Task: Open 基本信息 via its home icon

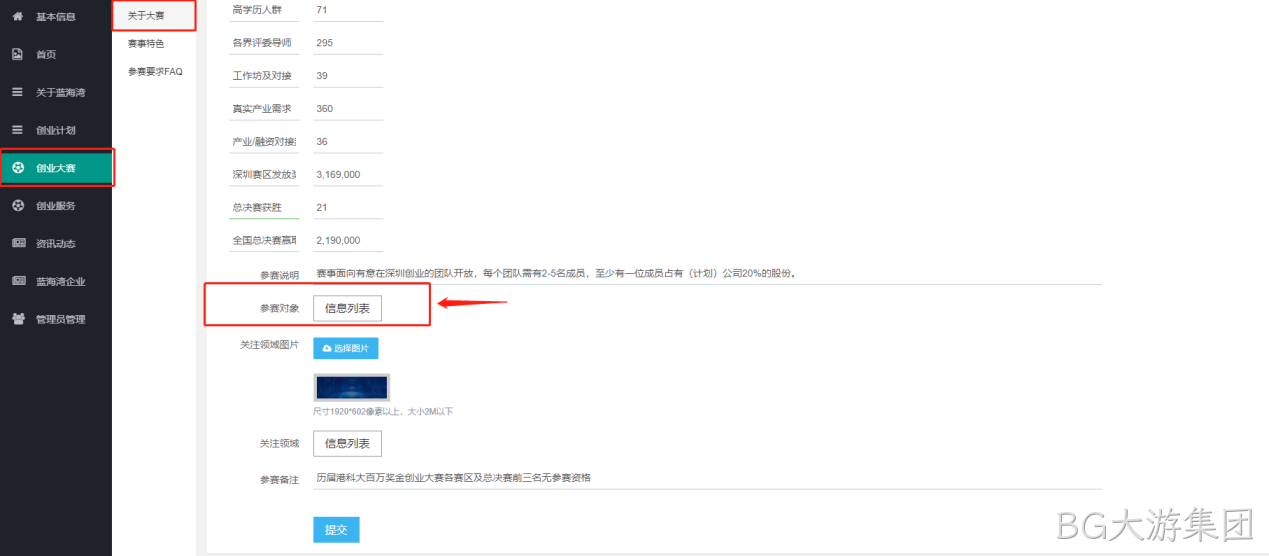Action: [17, 16]
